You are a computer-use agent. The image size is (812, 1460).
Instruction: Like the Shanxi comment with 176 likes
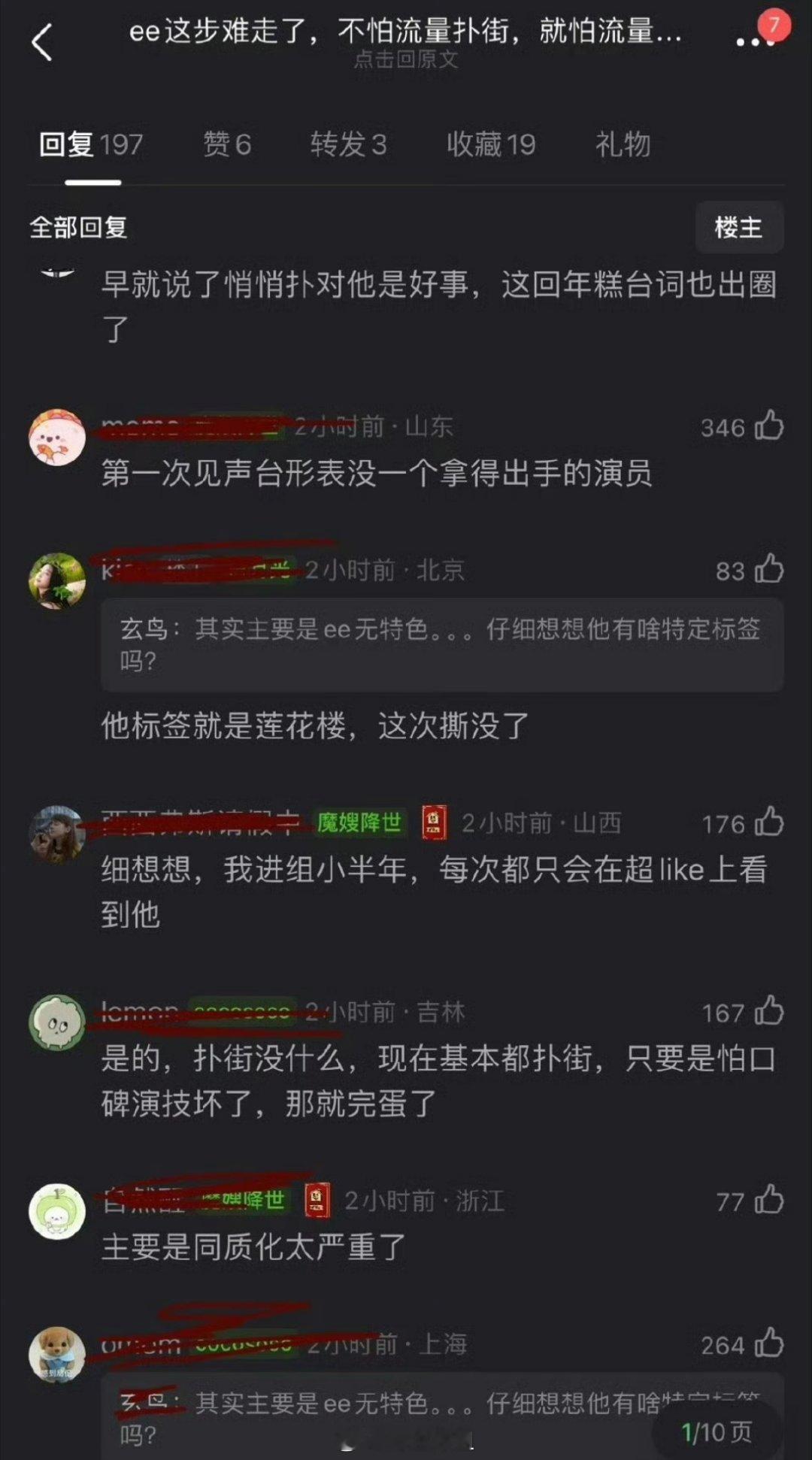coord(769,822)
